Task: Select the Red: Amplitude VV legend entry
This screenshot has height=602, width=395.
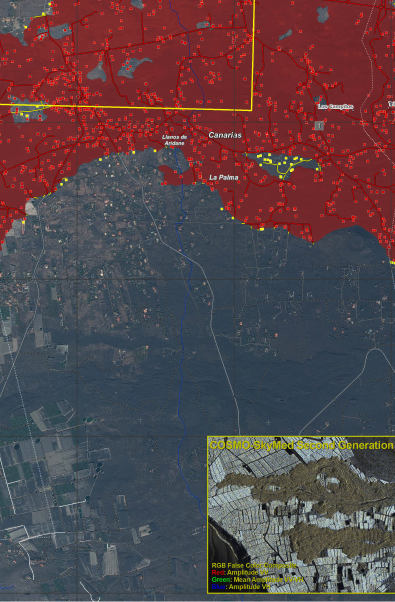Action: (240, 572)
